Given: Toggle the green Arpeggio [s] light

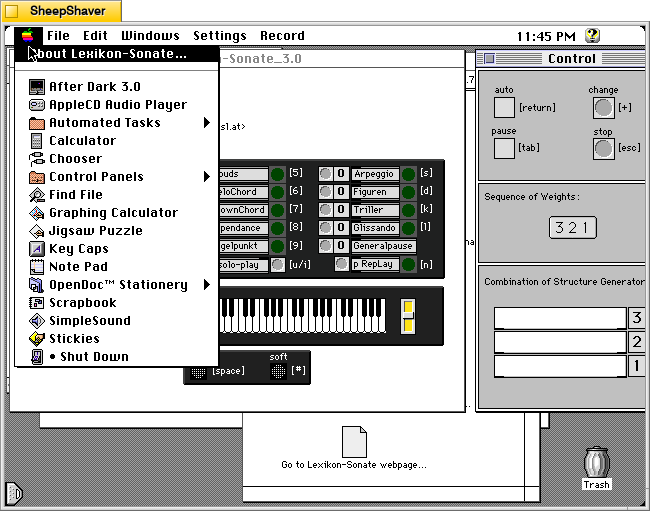Looking at the screenshot, I should tap(408, 174).
